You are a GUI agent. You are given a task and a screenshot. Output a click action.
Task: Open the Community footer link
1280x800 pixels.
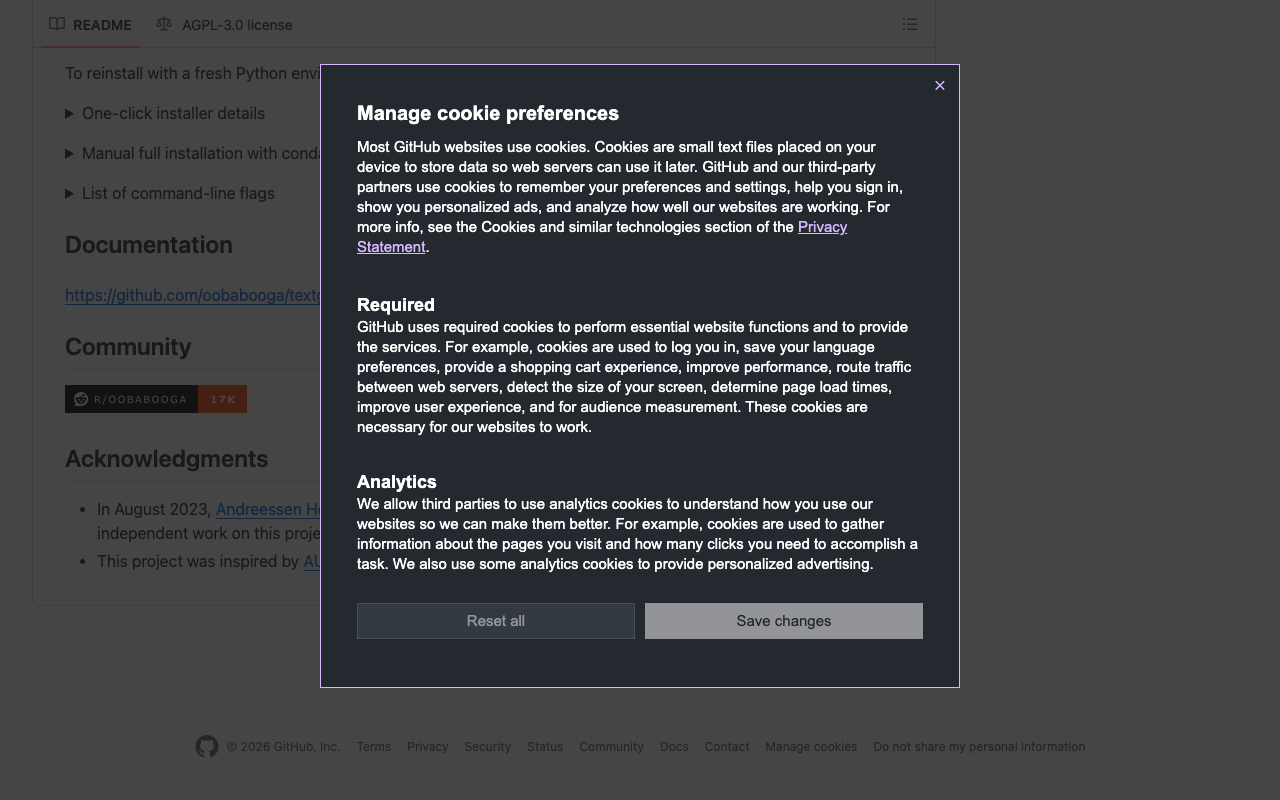point(612,747)
